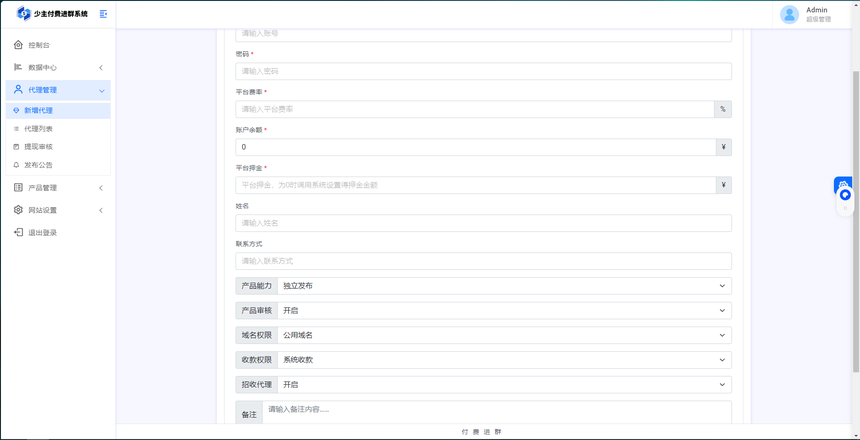
Task: Click 代理列表 list icon
Action: [x=16, y=129]
